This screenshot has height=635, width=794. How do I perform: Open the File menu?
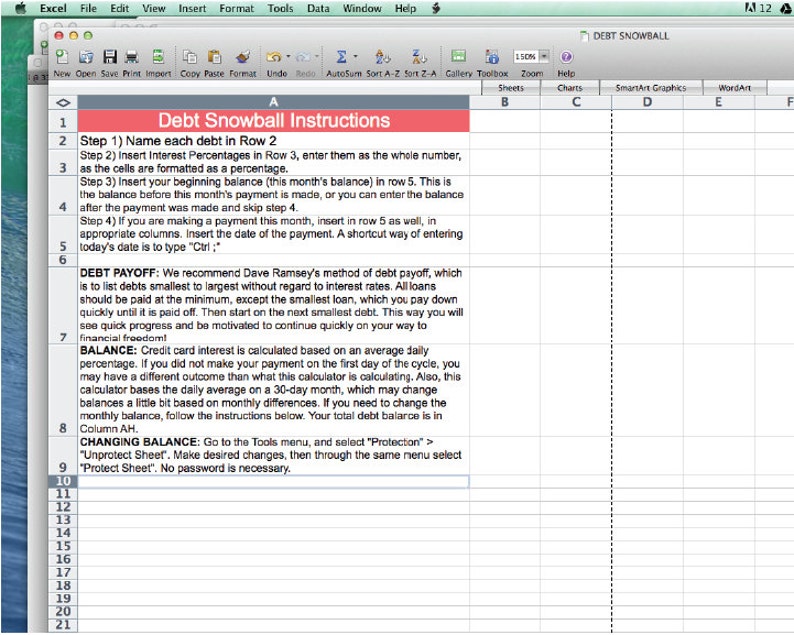coord(88,8)
